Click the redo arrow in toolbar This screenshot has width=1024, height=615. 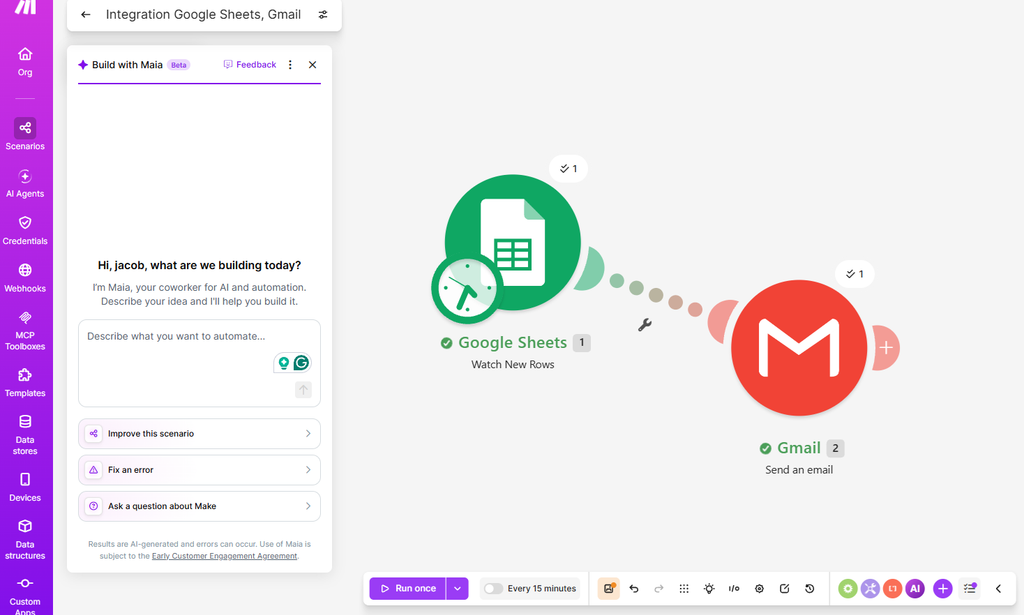(x=659, y=588)
